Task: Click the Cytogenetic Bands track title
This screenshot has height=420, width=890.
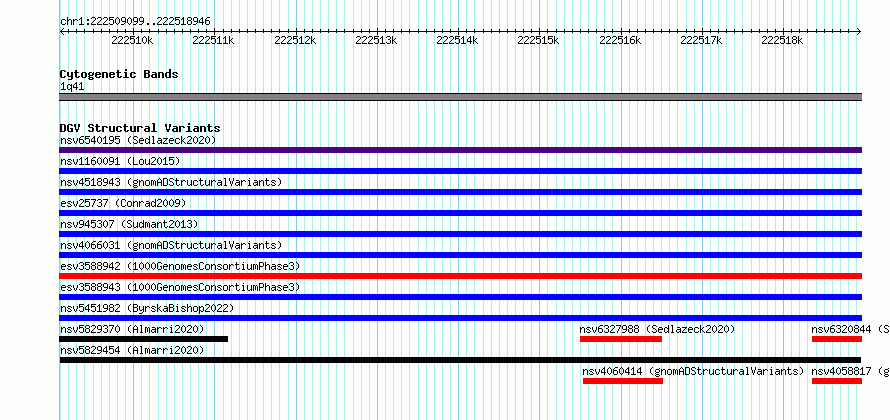Action: tap(119, 74)
